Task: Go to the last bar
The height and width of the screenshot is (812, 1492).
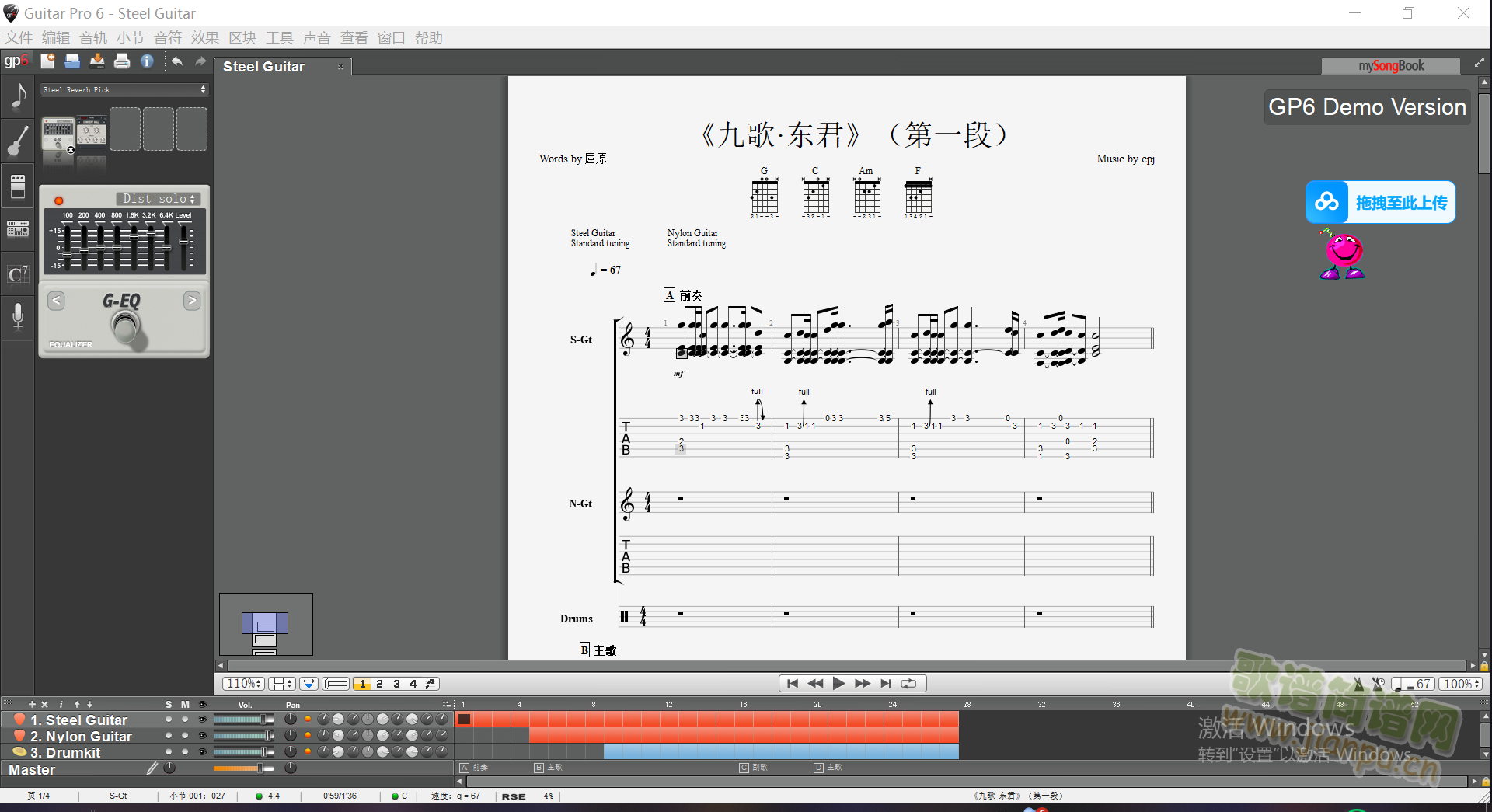Action: coord(886,684)
